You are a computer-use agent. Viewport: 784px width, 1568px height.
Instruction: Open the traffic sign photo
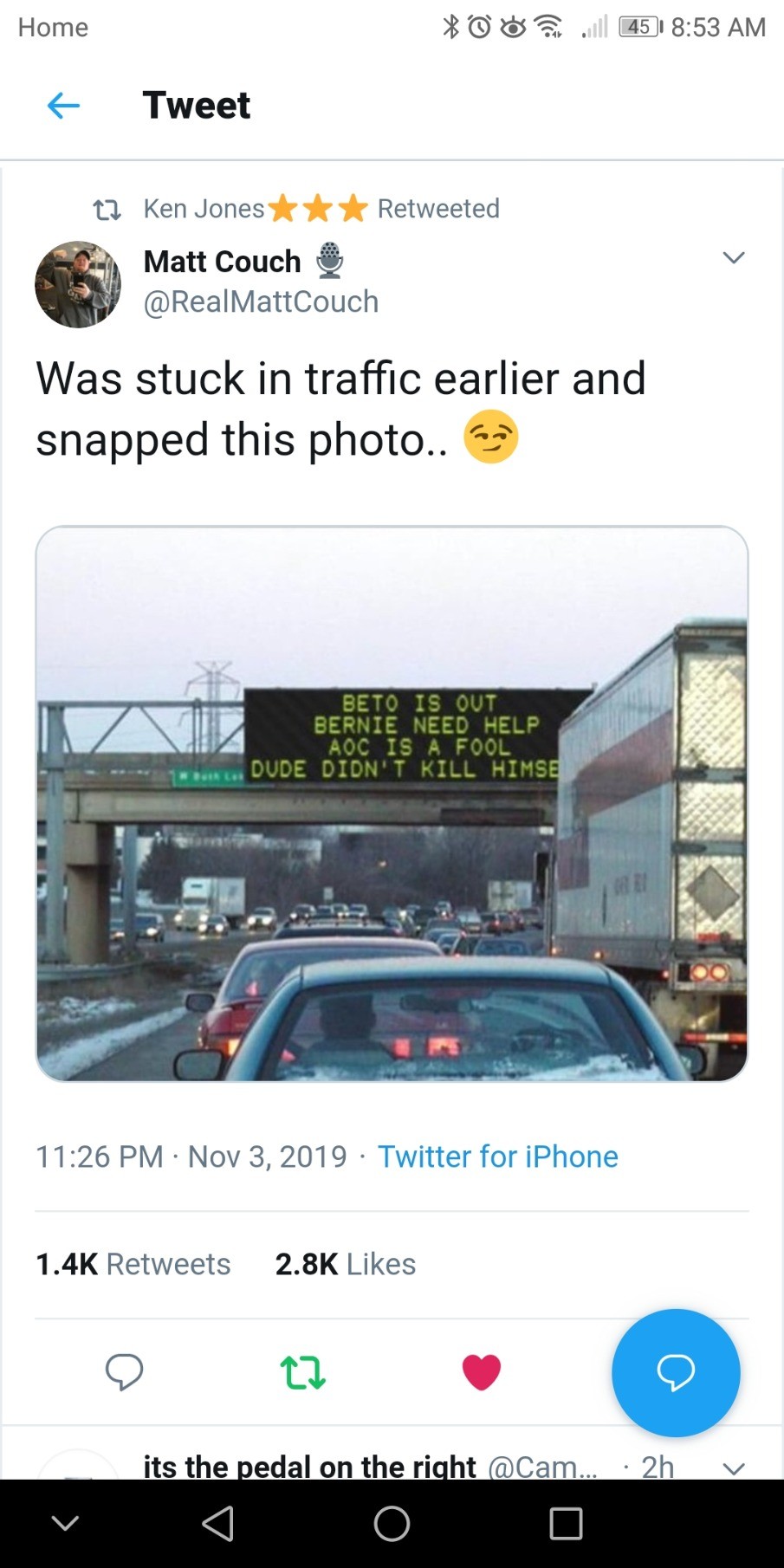(x=392, y=803)
